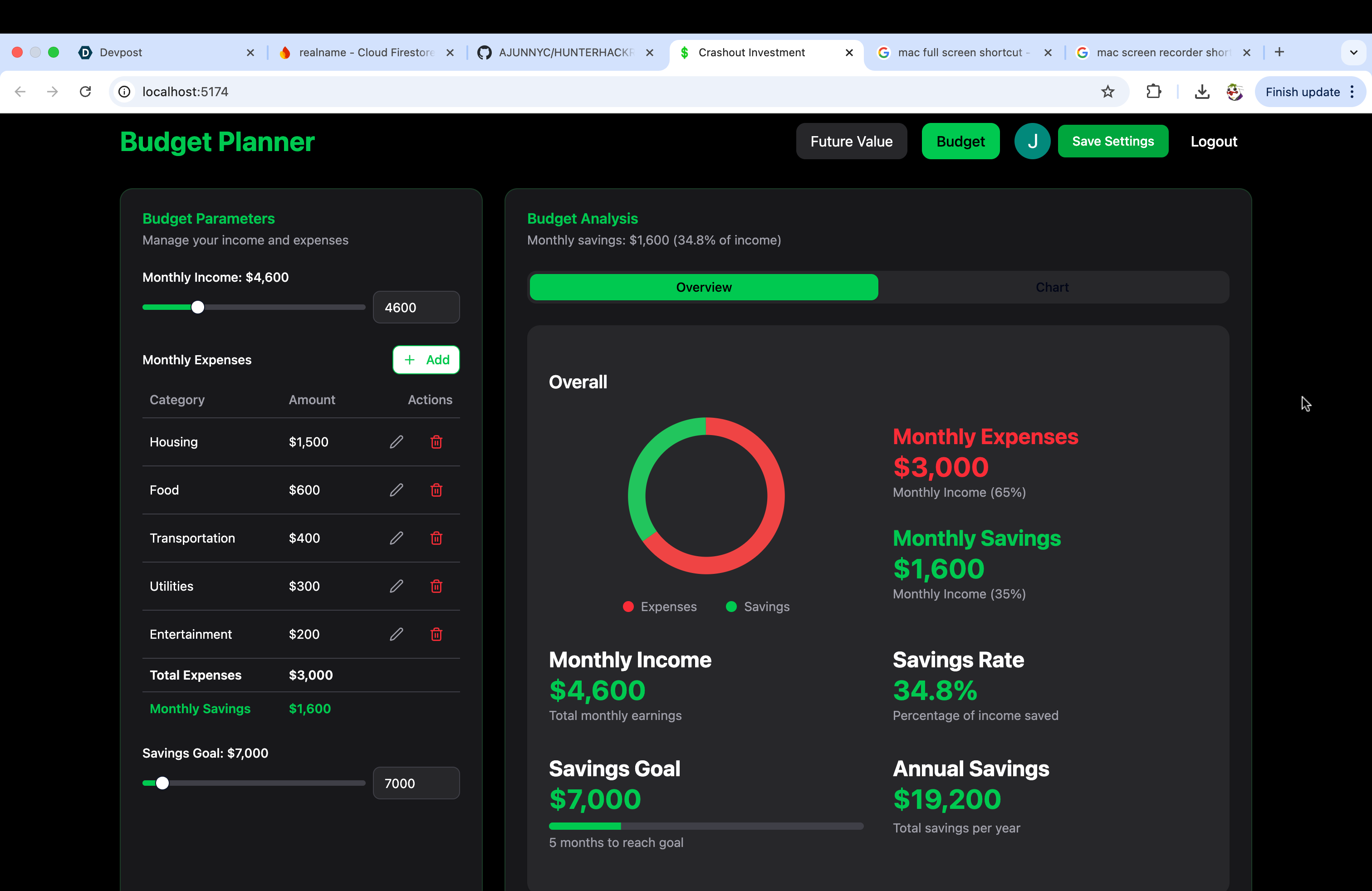Click the Monthly Income slider handle
This screenshot has width=1372, height=891.
pos(198,307)
